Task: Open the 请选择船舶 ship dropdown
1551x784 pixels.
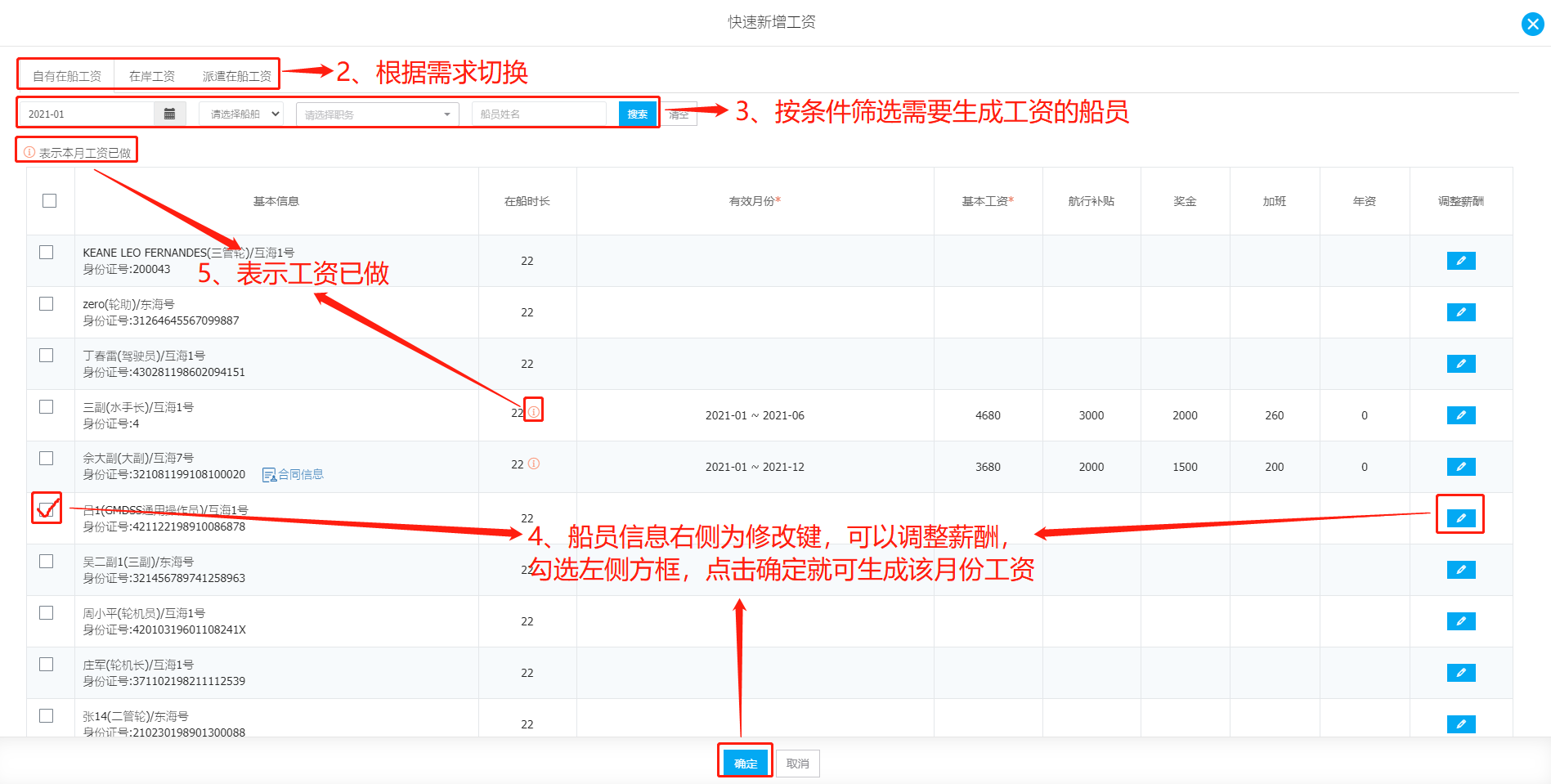Action: click(243, 114)
